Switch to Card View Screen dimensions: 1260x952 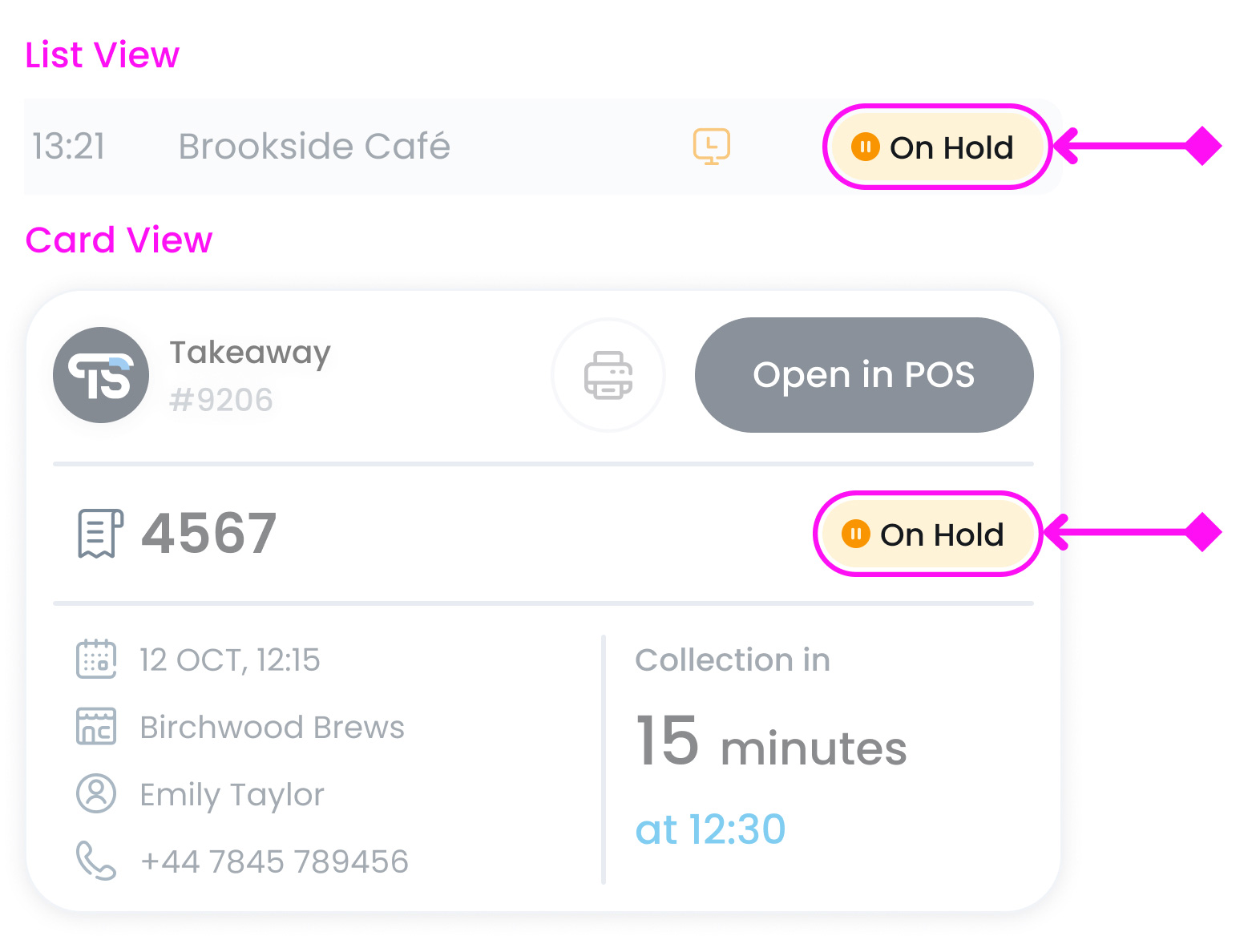[119, 240]
